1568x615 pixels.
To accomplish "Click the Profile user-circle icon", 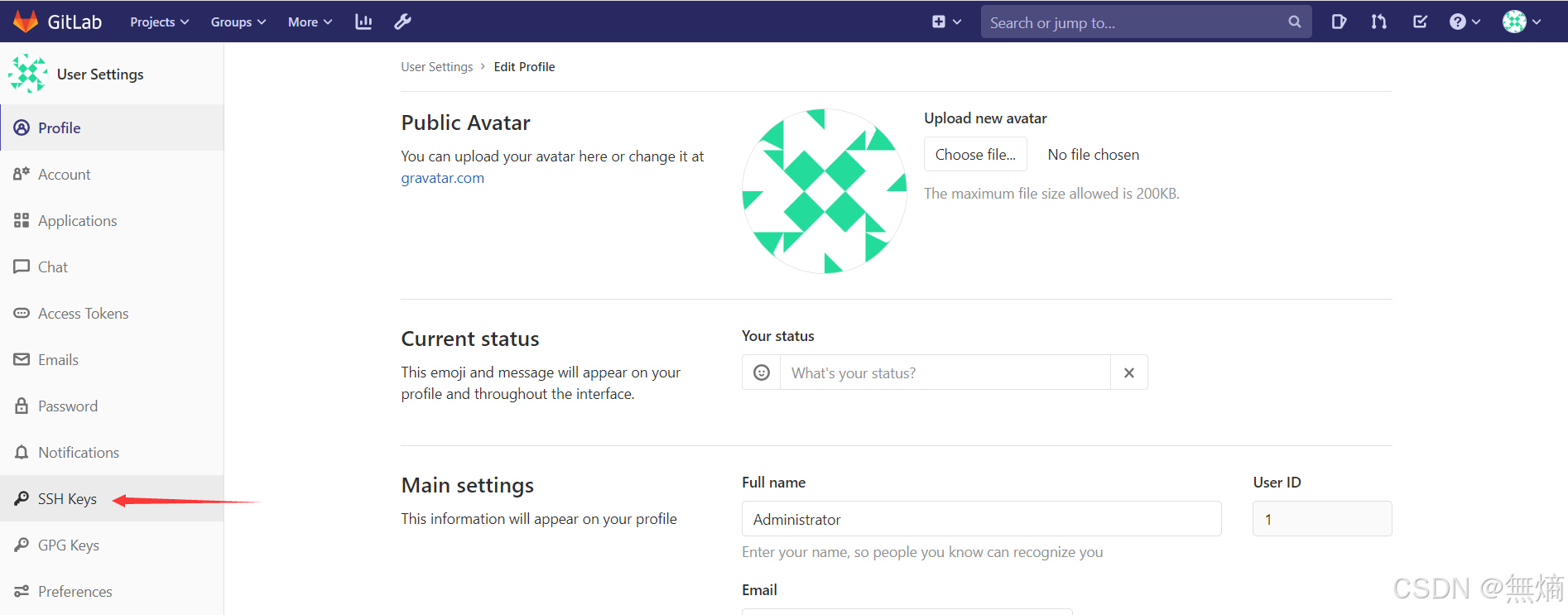I will pyautogui.click(x=22, y=127).
